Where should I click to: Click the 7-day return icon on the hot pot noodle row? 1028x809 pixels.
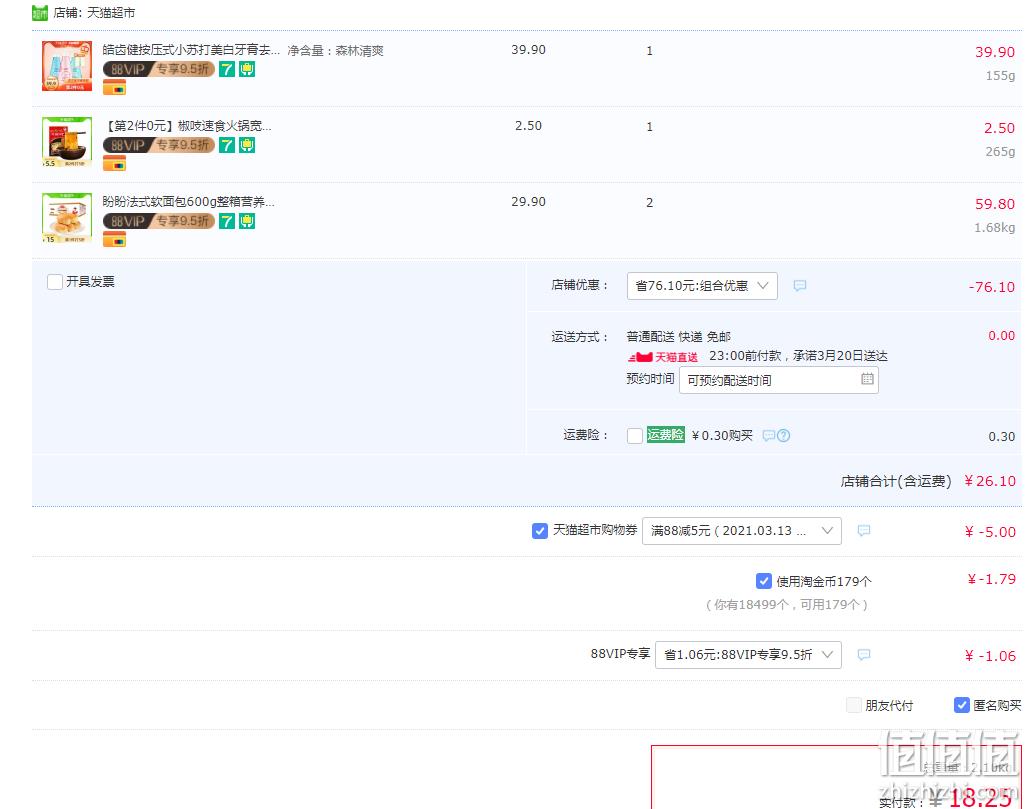[x=227, y=145]
